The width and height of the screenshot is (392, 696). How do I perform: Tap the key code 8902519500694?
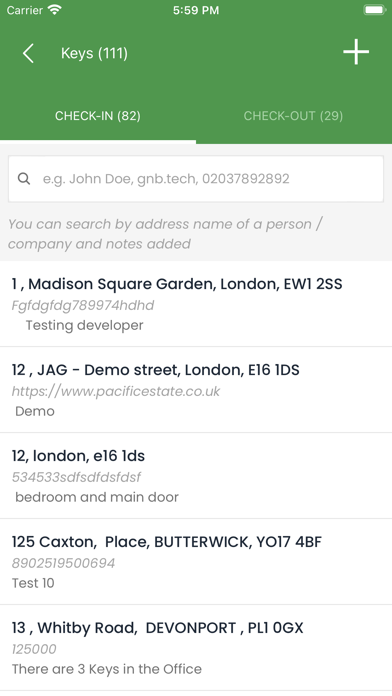[x=63, y=563]
